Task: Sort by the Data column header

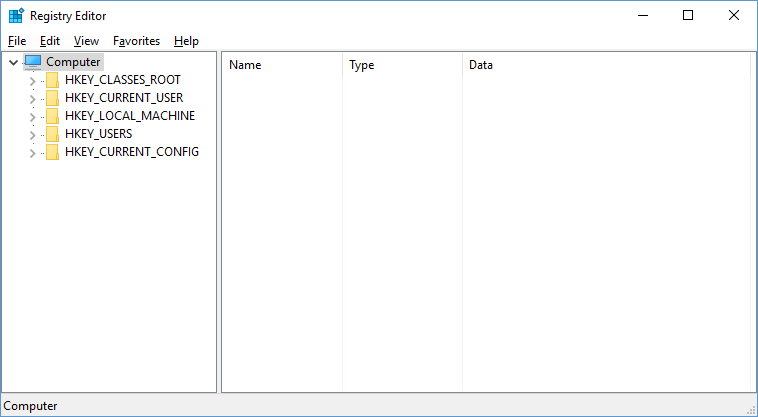Action: [x=606, y=65]
